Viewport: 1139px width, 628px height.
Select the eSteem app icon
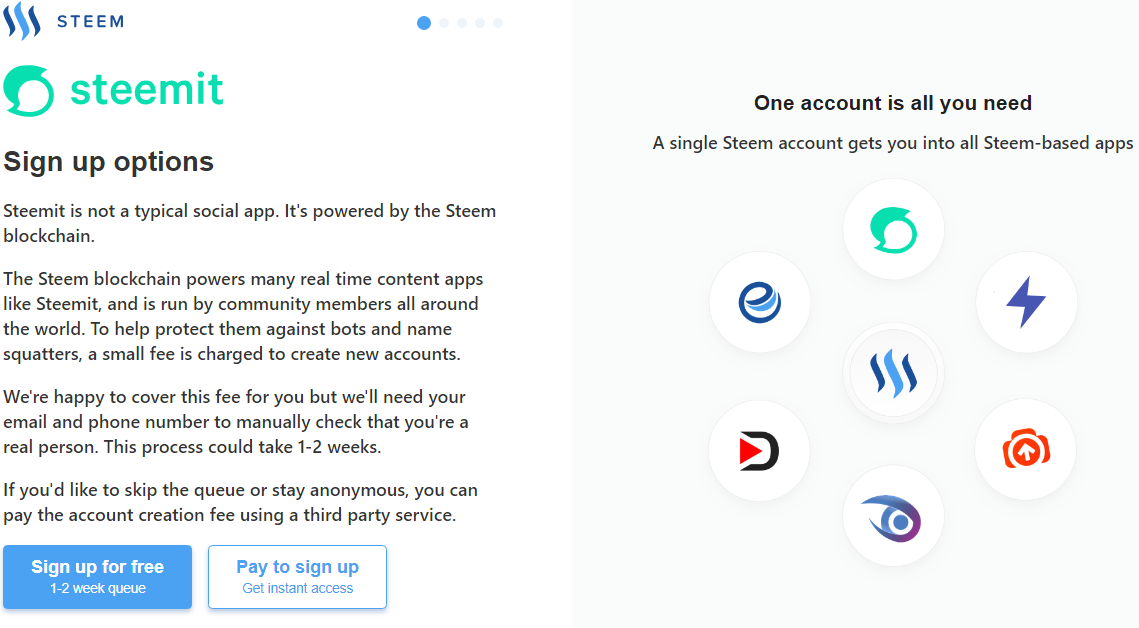pos(760,301)
